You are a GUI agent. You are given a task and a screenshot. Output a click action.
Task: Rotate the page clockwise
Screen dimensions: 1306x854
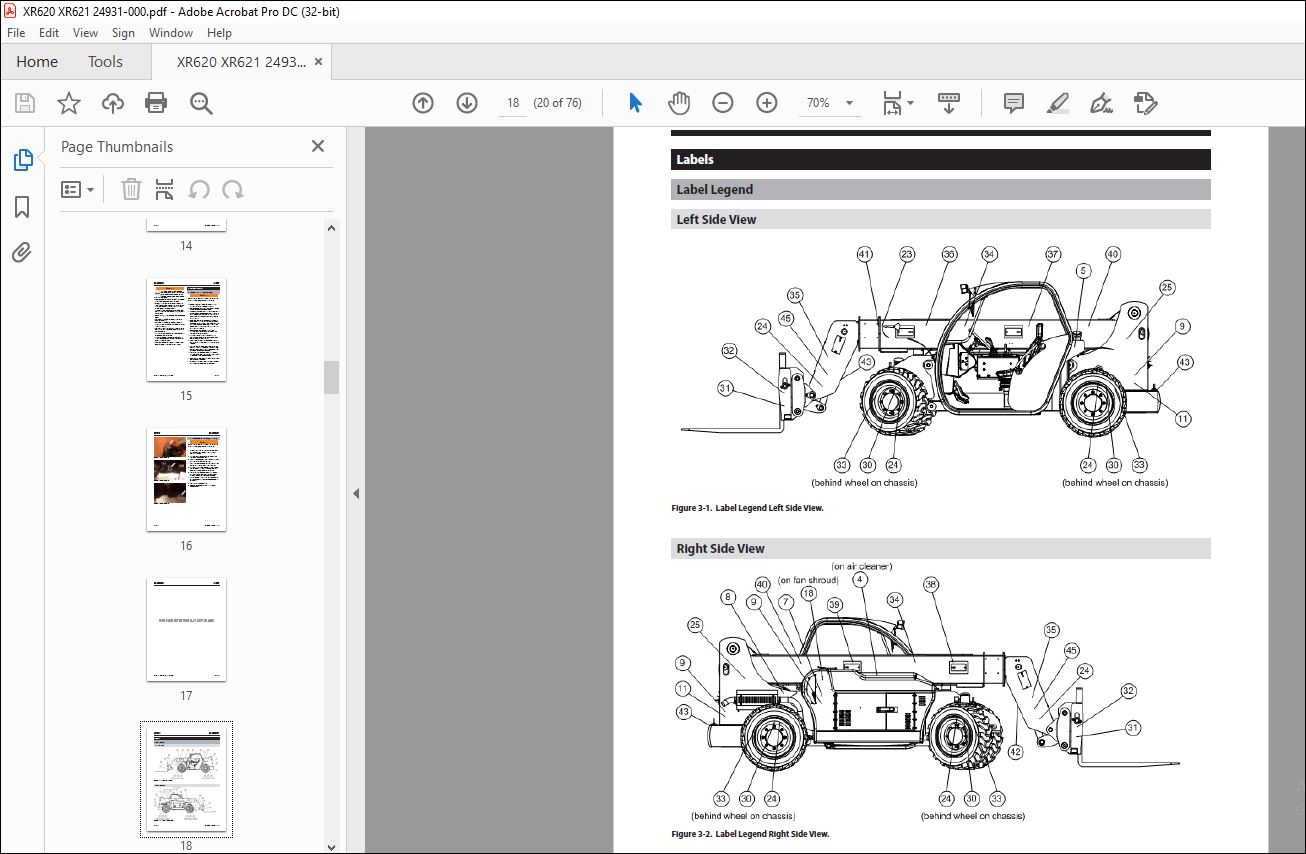tap(233, 189)
